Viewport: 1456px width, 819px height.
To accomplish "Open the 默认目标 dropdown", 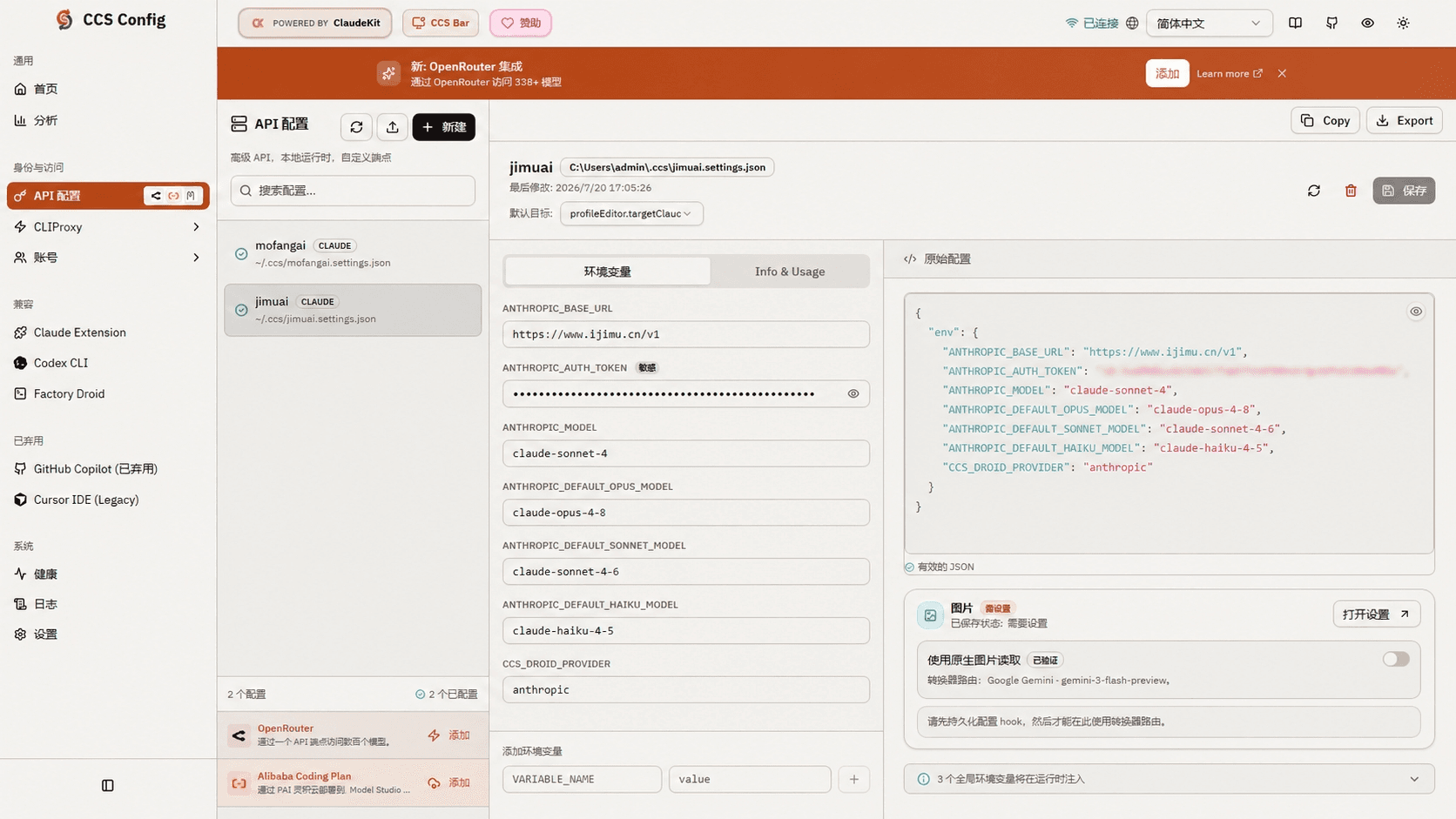I will 631,213.
